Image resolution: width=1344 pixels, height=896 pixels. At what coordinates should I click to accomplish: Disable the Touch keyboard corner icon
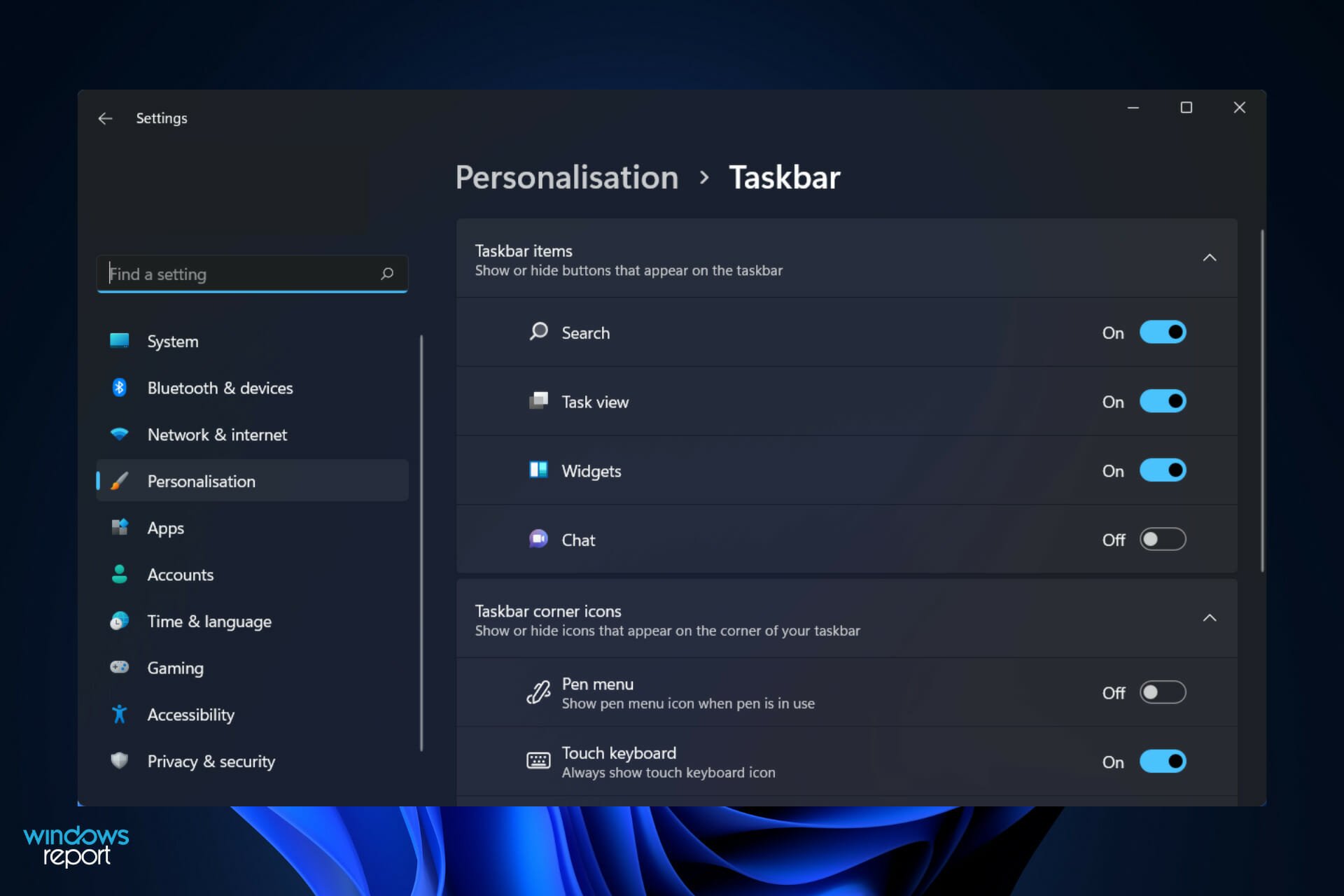[x=1162, y=762]
